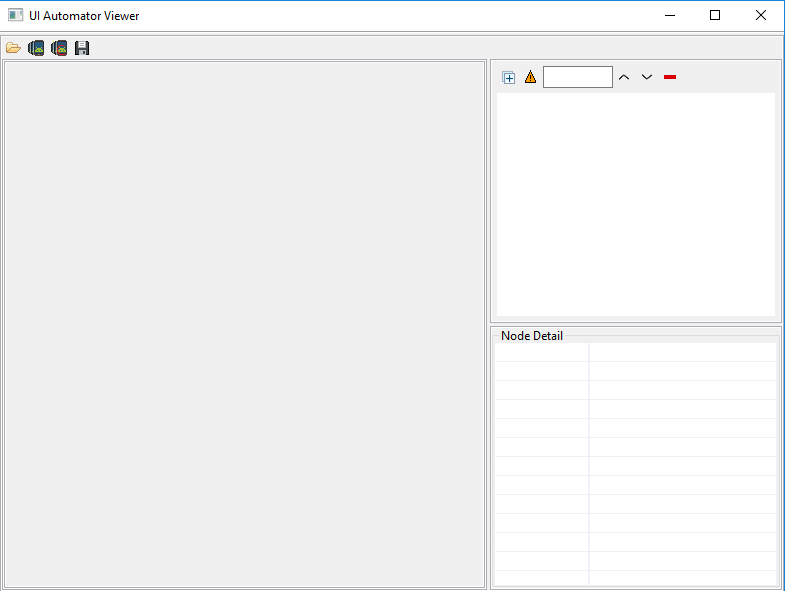Go to next search result down chevron

point(647,77)
